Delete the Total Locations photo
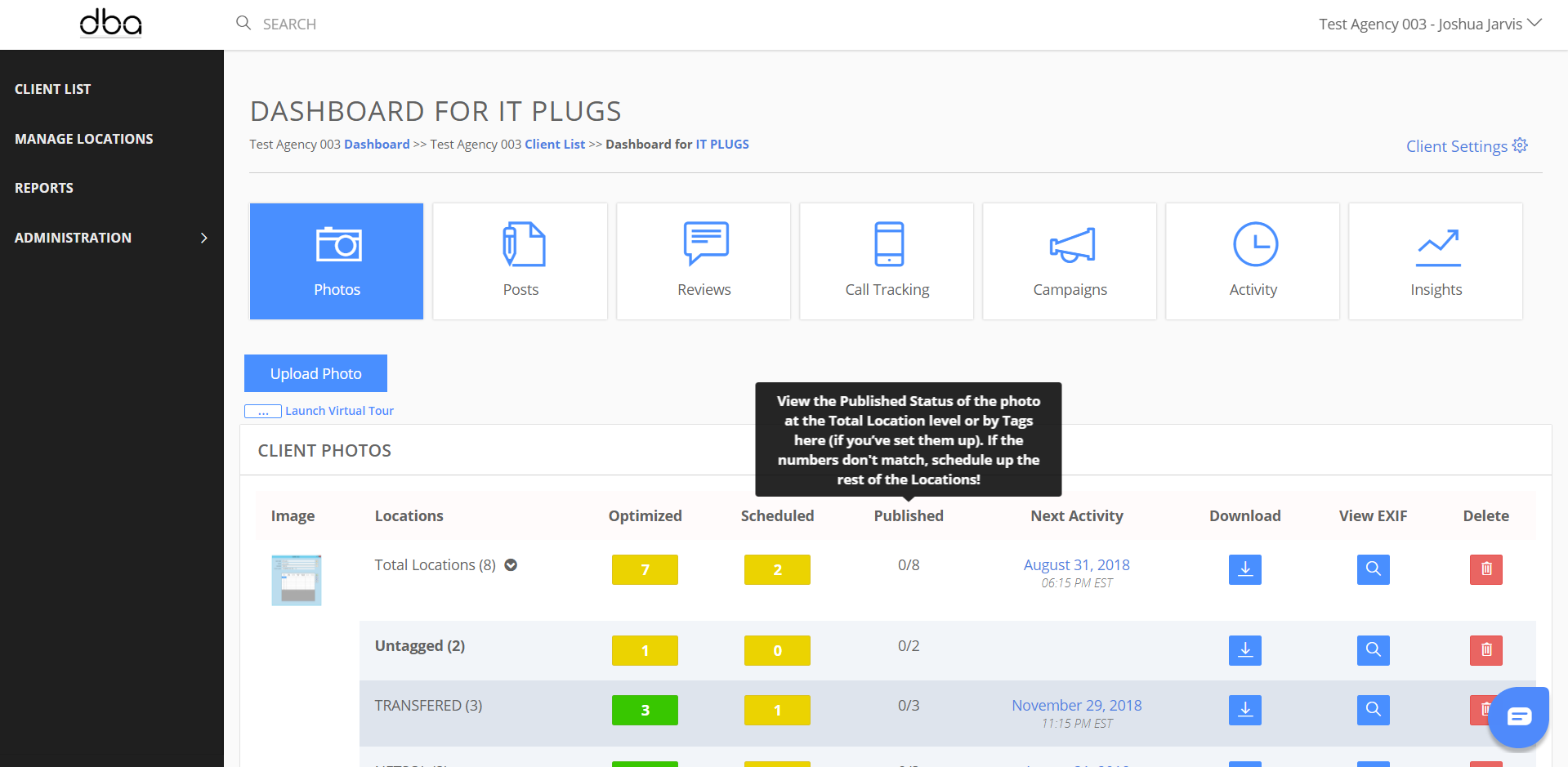 tap(1485, 569)
